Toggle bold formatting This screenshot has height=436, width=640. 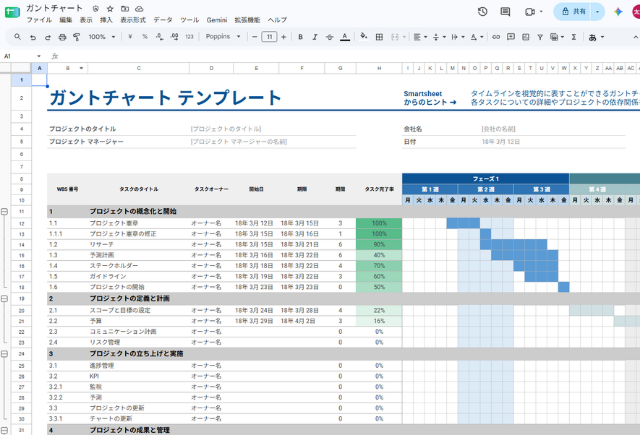tap(300, 37)
